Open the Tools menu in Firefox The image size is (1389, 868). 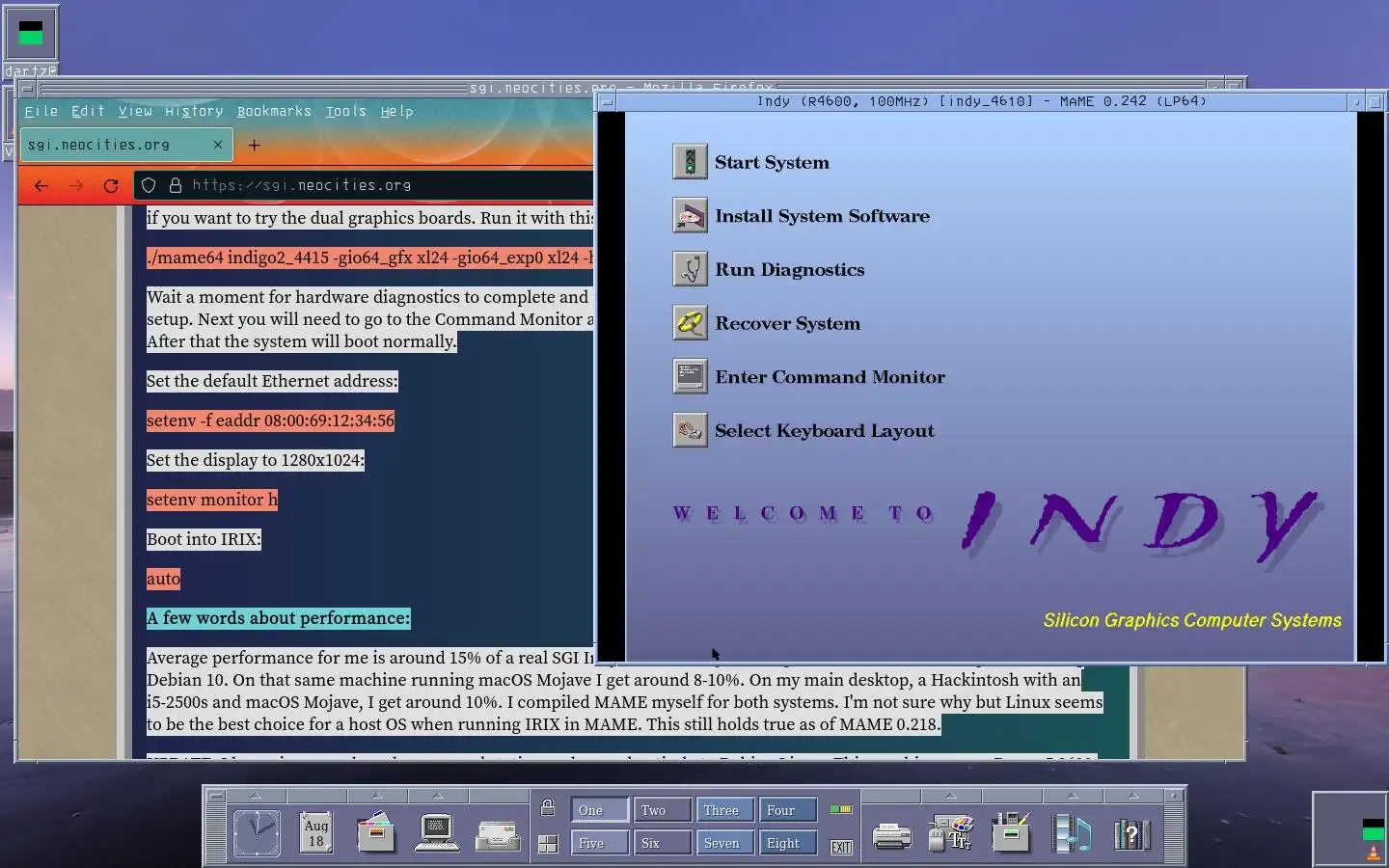[345, 111]
